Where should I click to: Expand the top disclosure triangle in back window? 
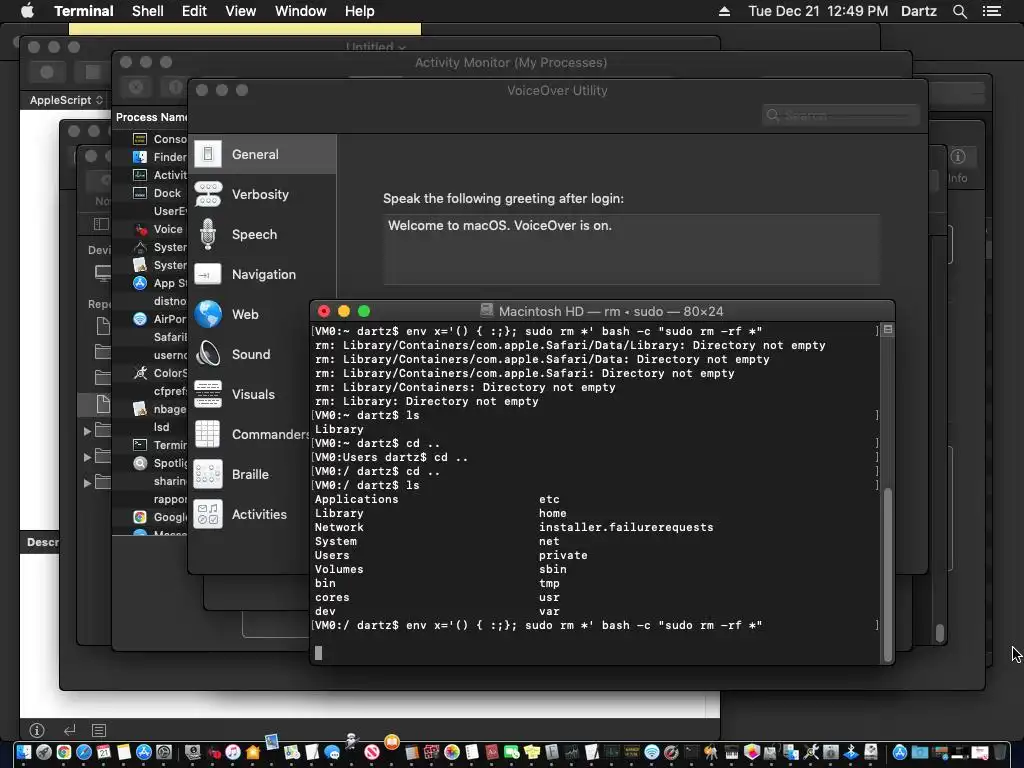point(87,431)
